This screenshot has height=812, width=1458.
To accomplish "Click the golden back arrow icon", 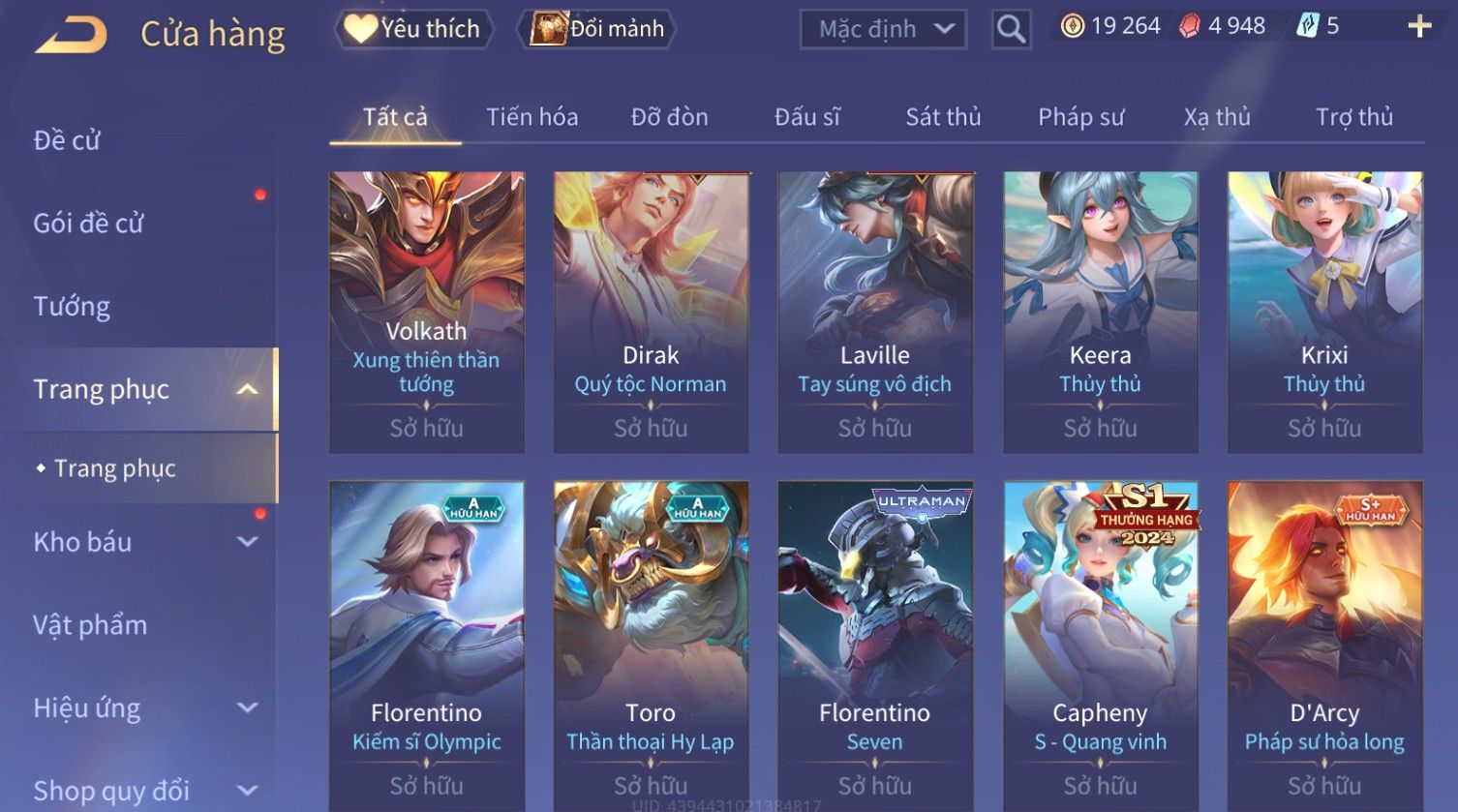I will [71, 37].
